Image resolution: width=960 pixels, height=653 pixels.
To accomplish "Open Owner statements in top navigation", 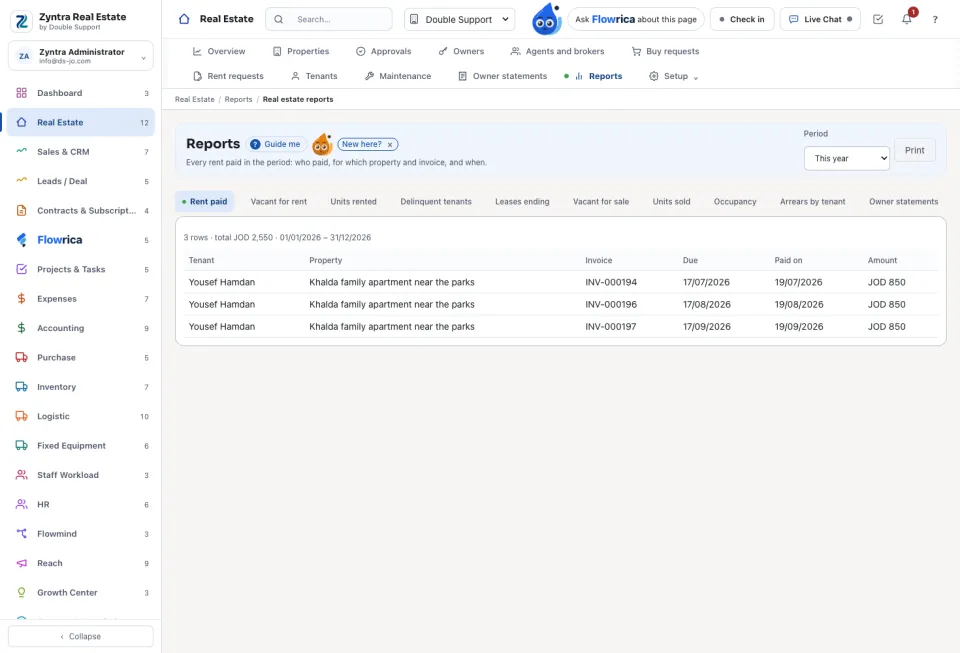I will pos(502,76).
